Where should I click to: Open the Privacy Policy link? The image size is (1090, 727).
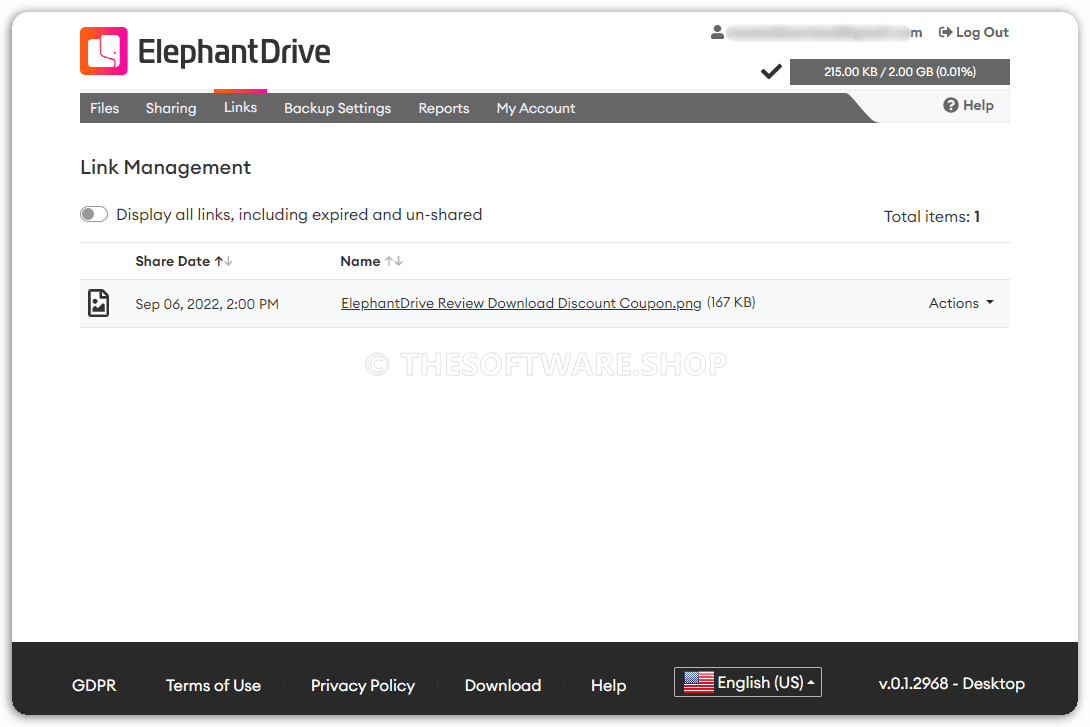point(363,685)
